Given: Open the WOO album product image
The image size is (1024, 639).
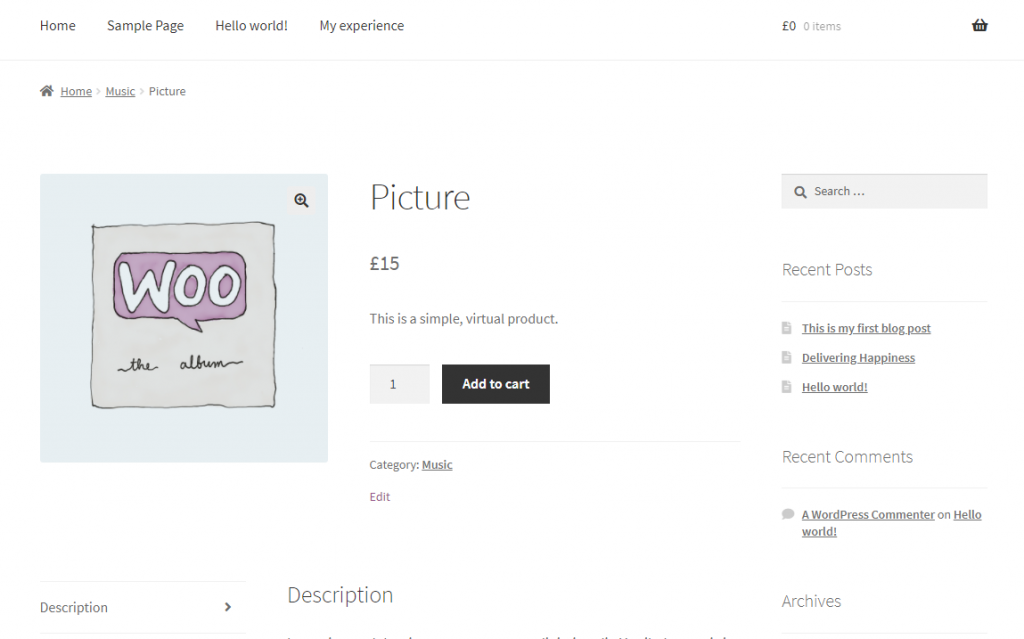Looking at the screenshot, I should [x=184, y=318].
